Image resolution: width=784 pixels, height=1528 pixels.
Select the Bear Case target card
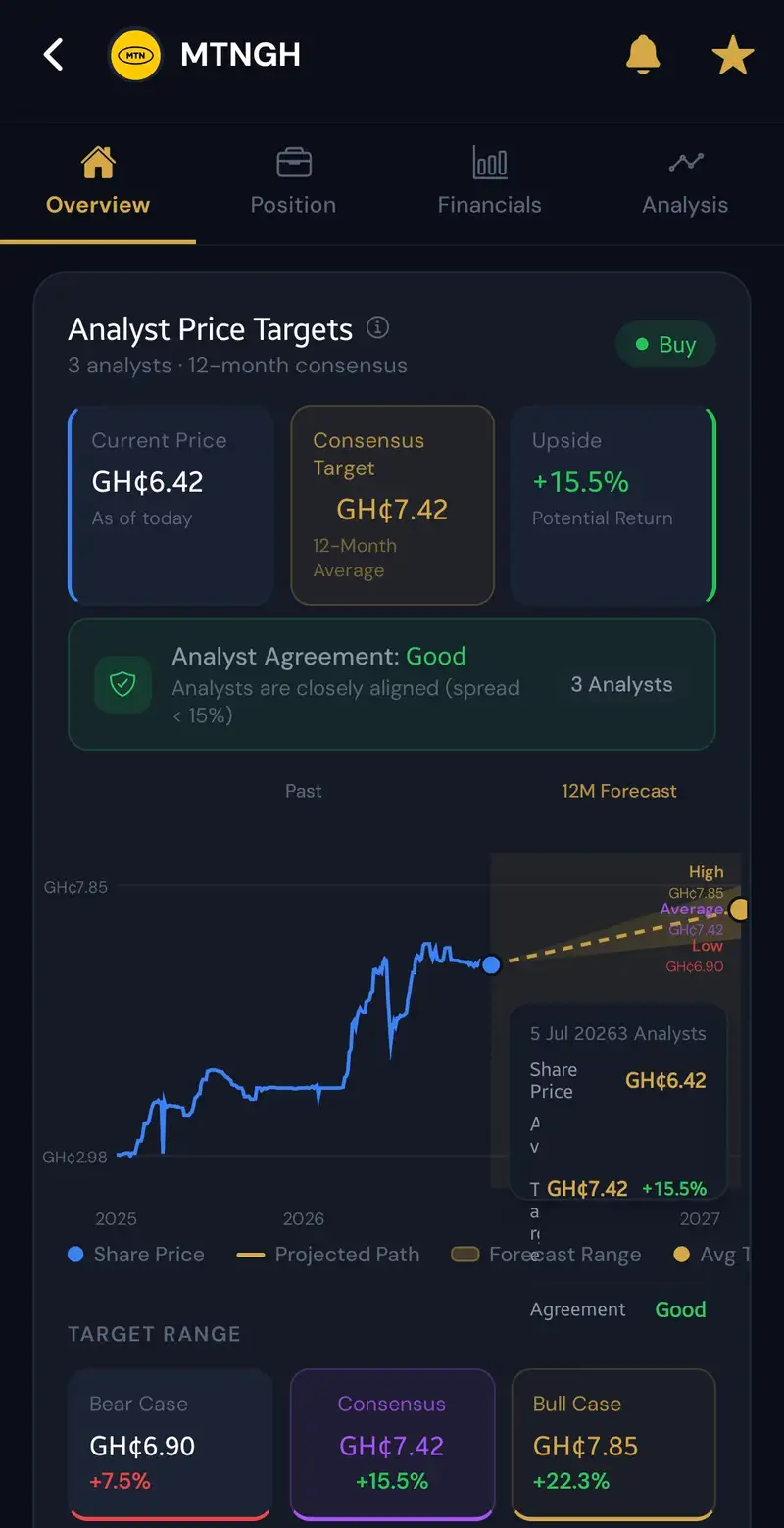tap(171, 1445)
